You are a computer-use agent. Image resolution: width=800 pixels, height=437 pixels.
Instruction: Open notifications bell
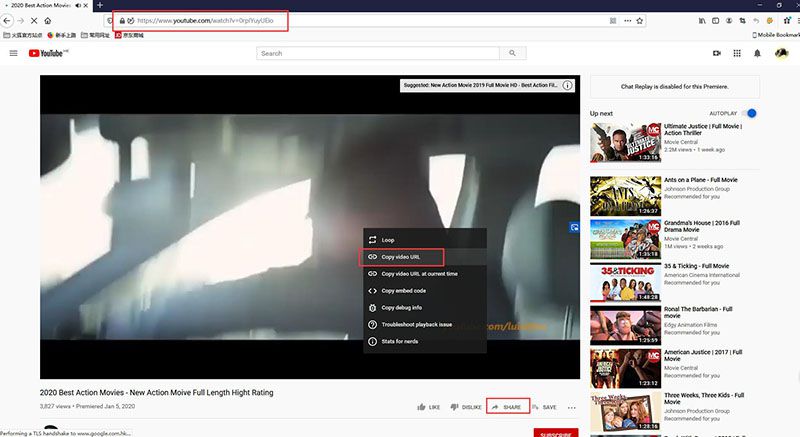[757, 53]
